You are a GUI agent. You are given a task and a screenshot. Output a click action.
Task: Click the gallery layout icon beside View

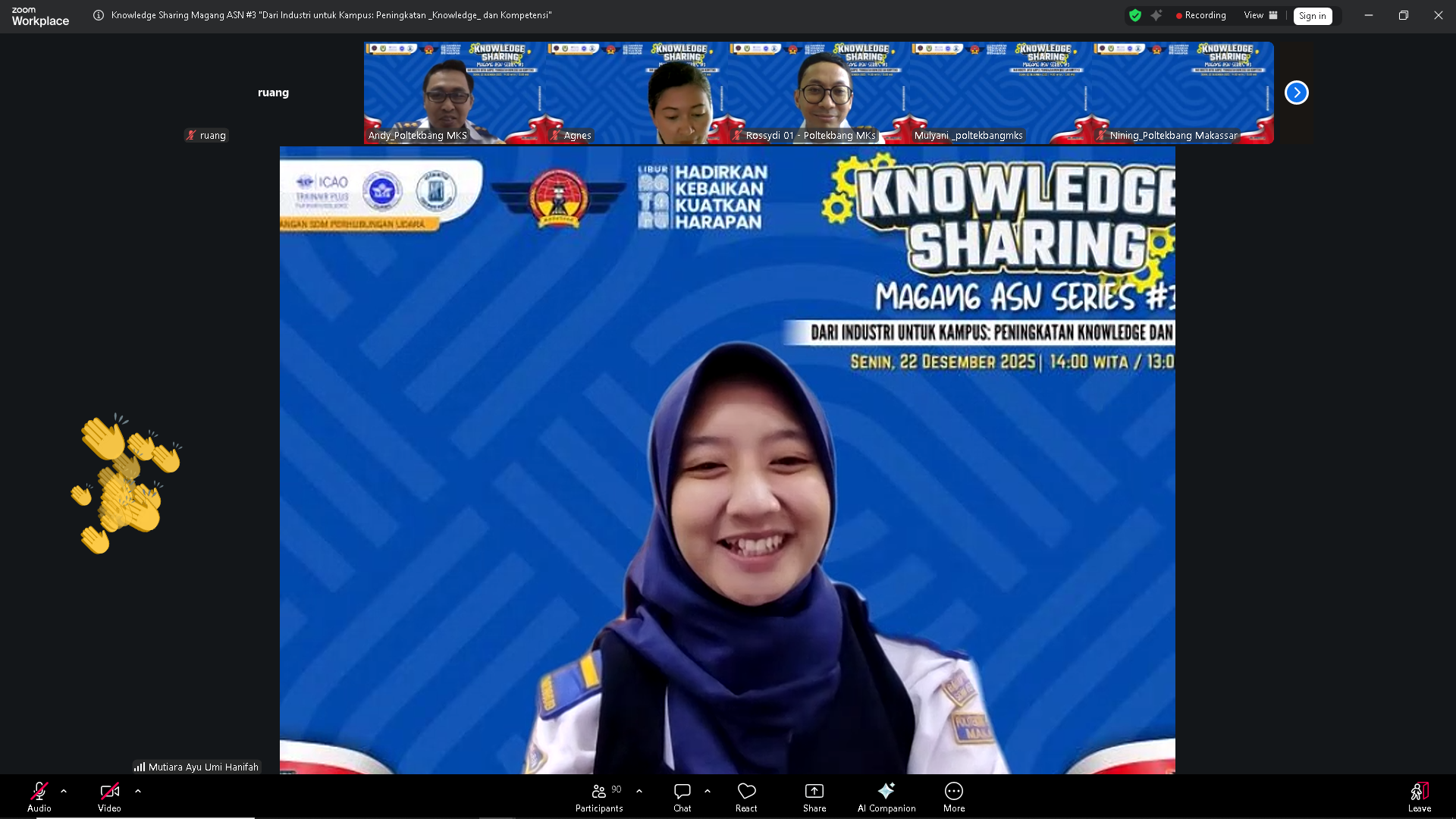pos(1272,15)
